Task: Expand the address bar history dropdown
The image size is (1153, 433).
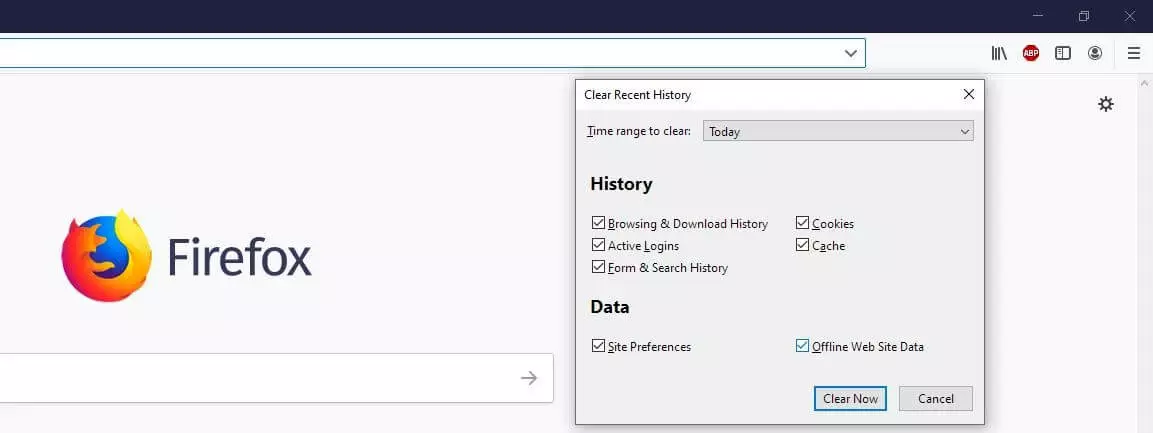Action: [851, 53]
